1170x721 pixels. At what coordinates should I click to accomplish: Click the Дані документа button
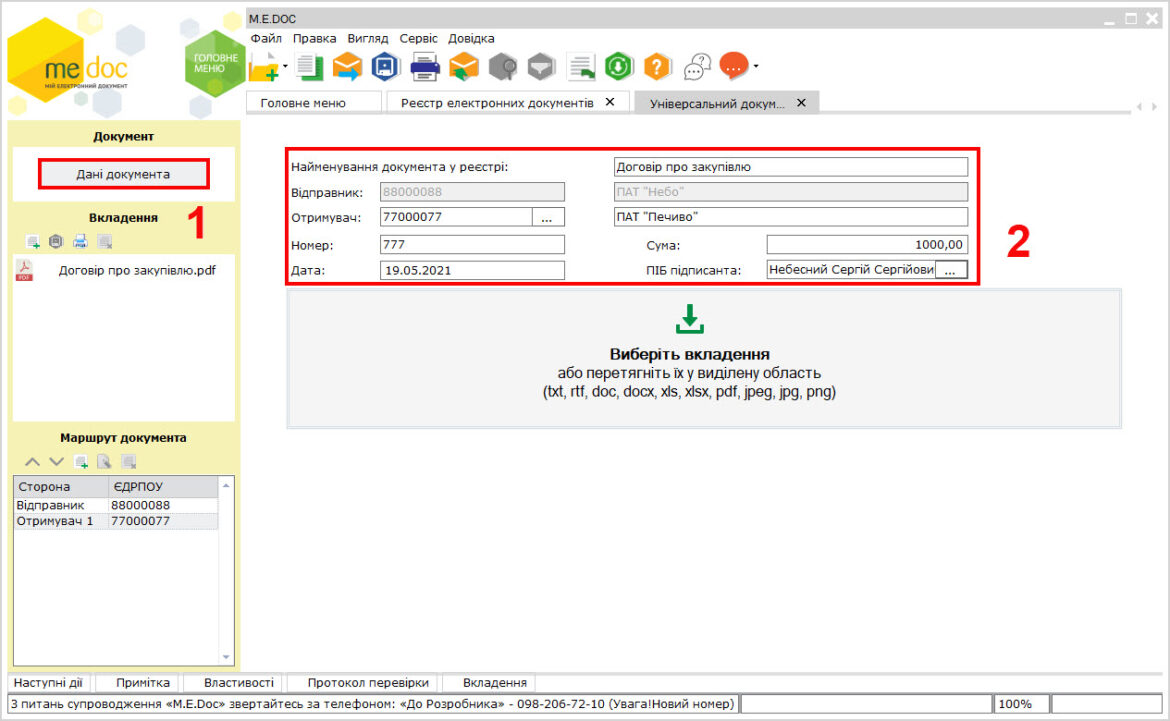123,174
